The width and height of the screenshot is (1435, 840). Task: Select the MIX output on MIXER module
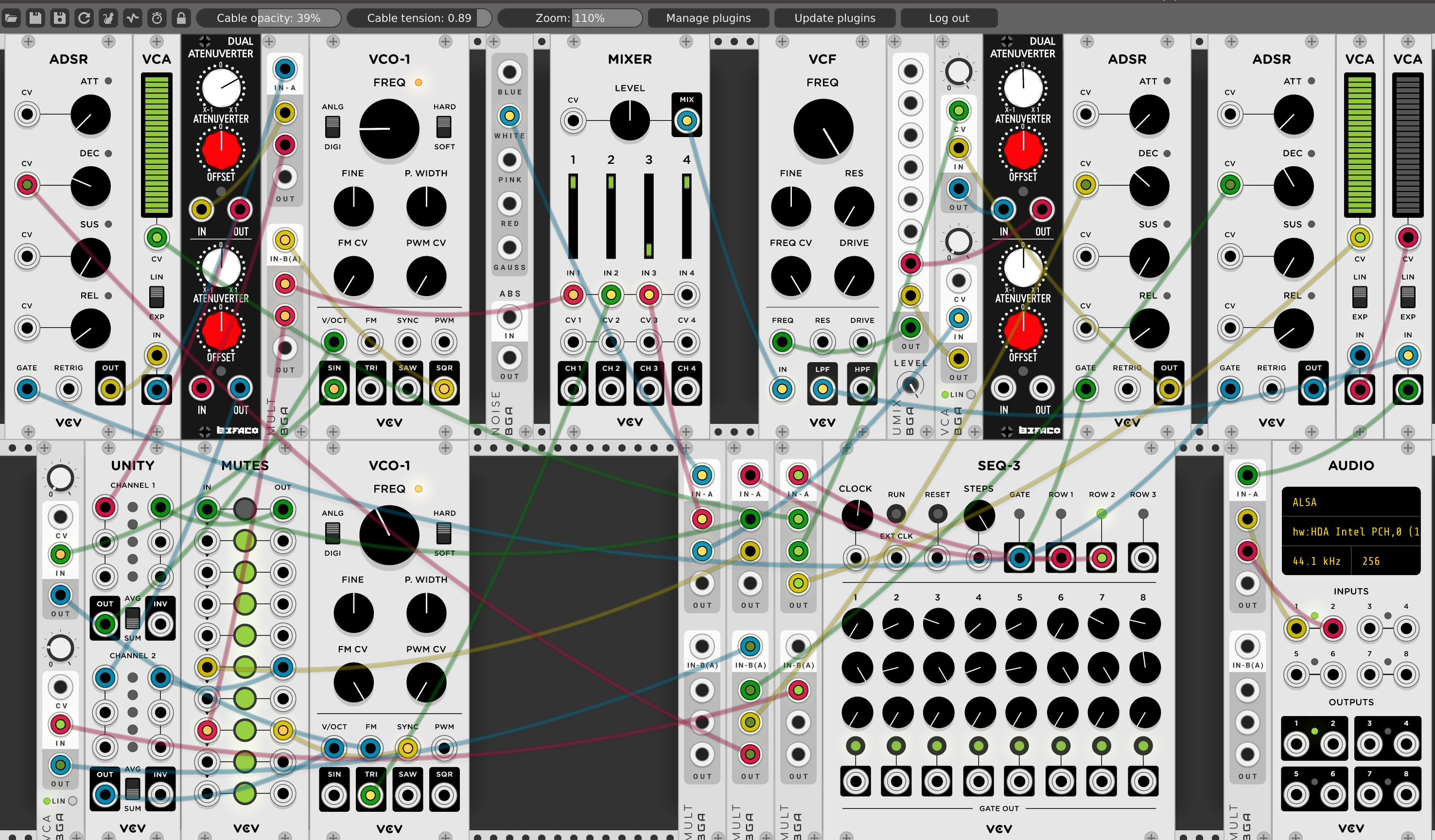click(x=685, y=120)
